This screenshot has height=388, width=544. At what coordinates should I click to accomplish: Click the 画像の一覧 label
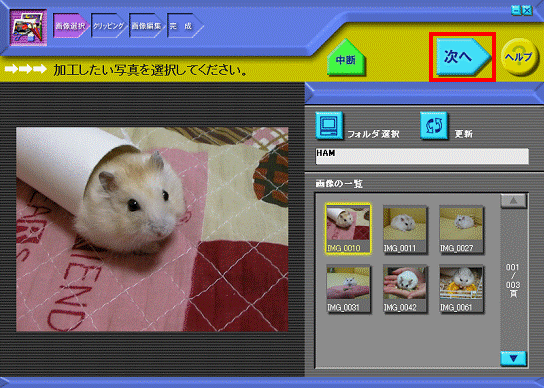pos(339,184)
